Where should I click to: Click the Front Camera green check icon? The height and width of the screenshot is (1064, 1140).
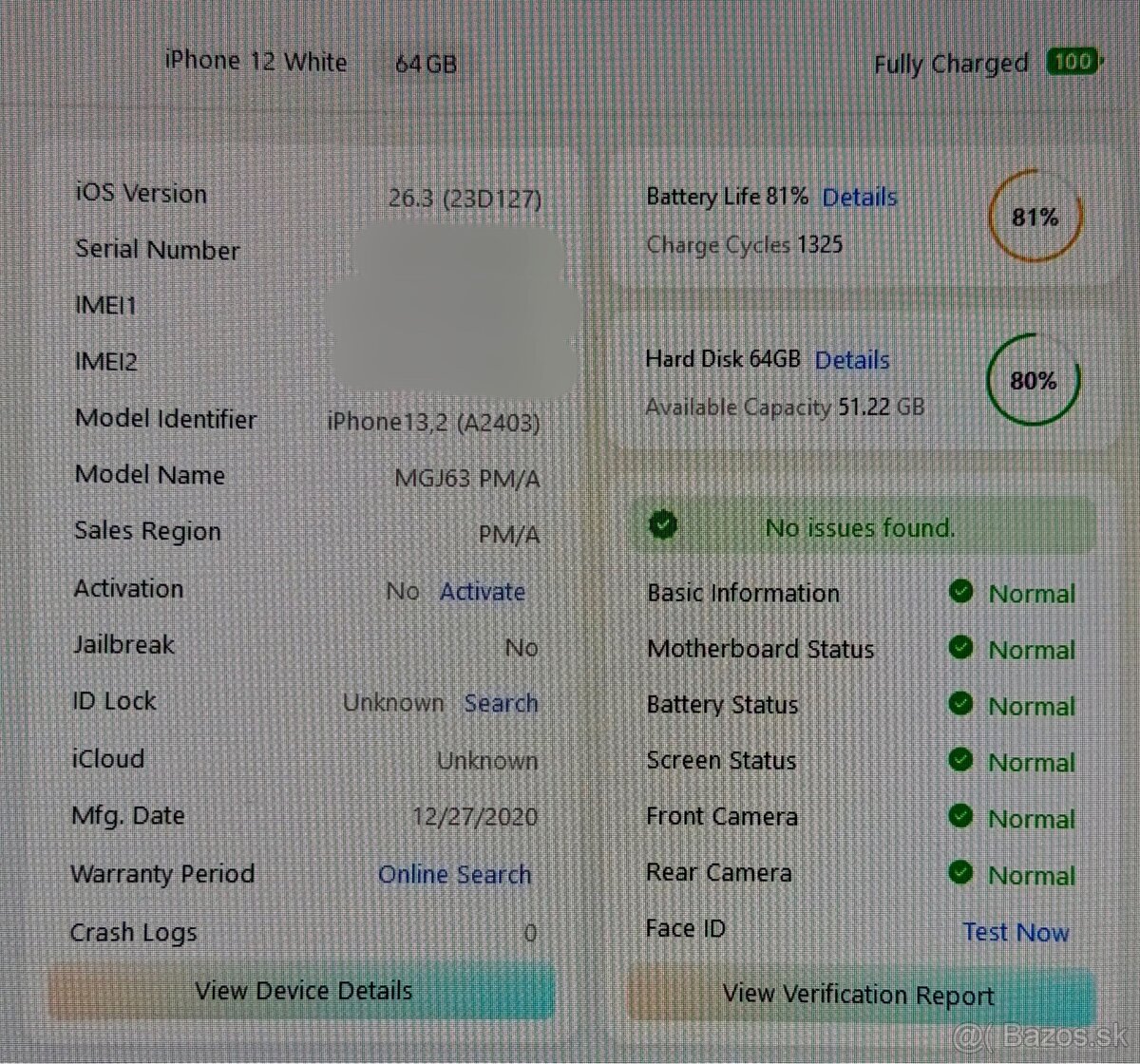(x=960, y=816)
